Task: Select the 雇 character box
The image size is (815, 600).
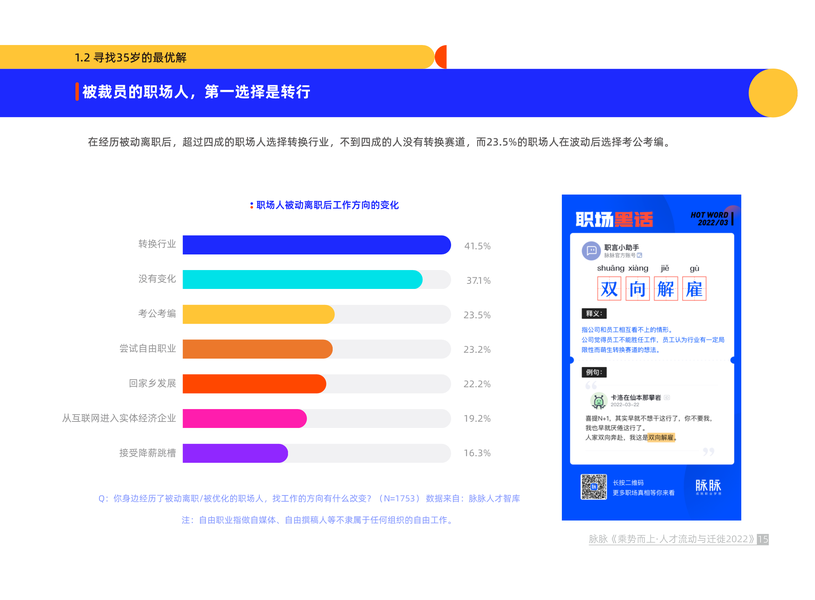Action: tap(694, 289)
